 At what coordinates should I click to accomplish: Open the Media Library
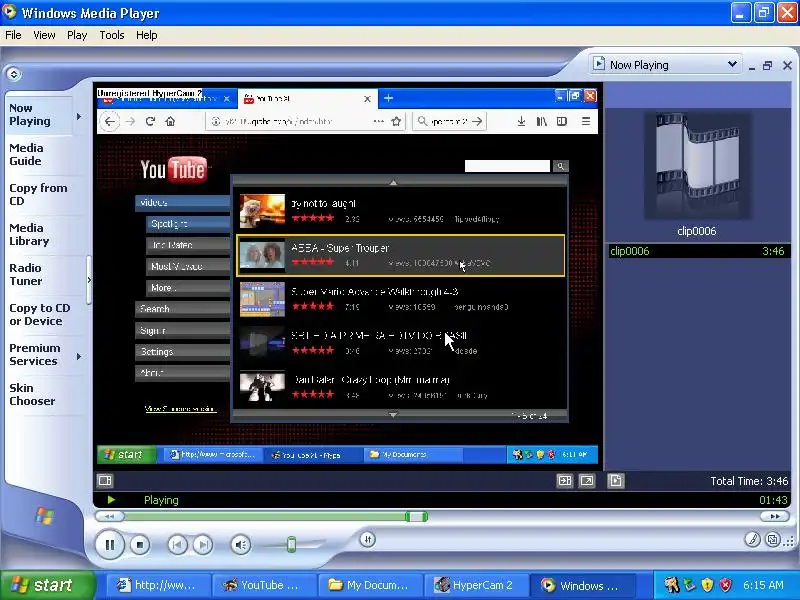29,235
